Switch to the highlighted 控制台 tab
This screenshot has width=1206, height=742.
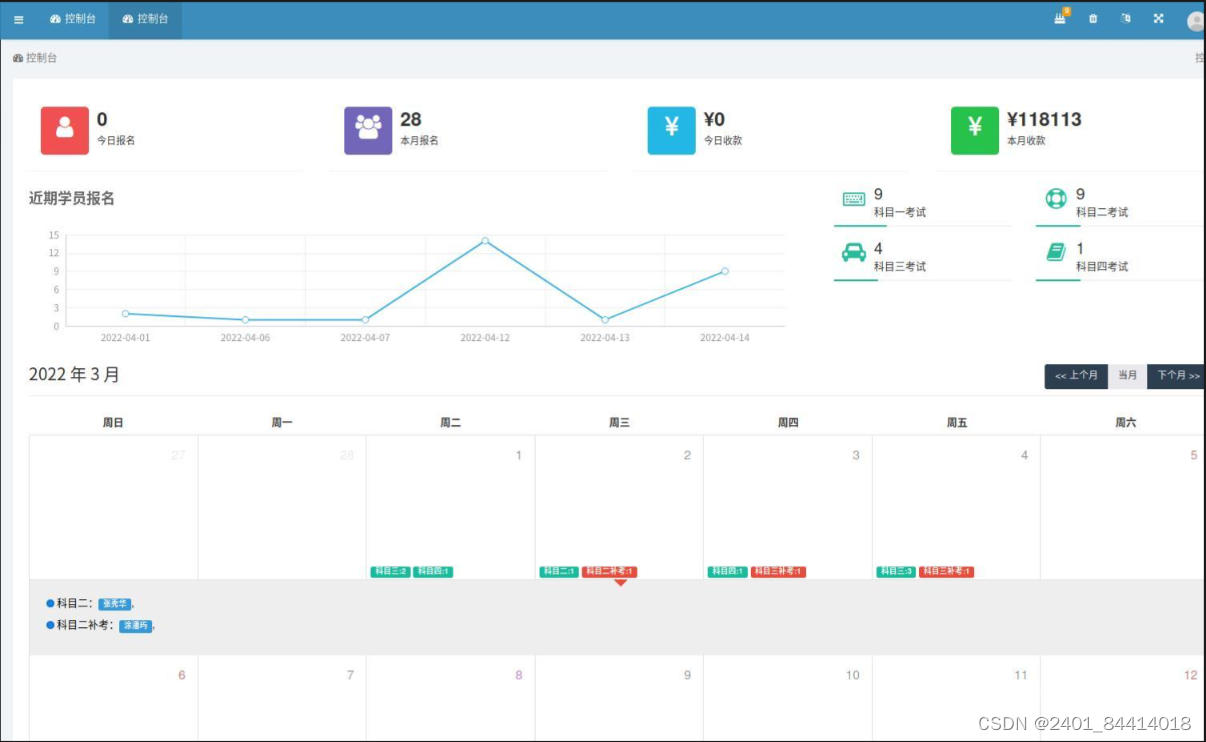click(x=145, y=19)
